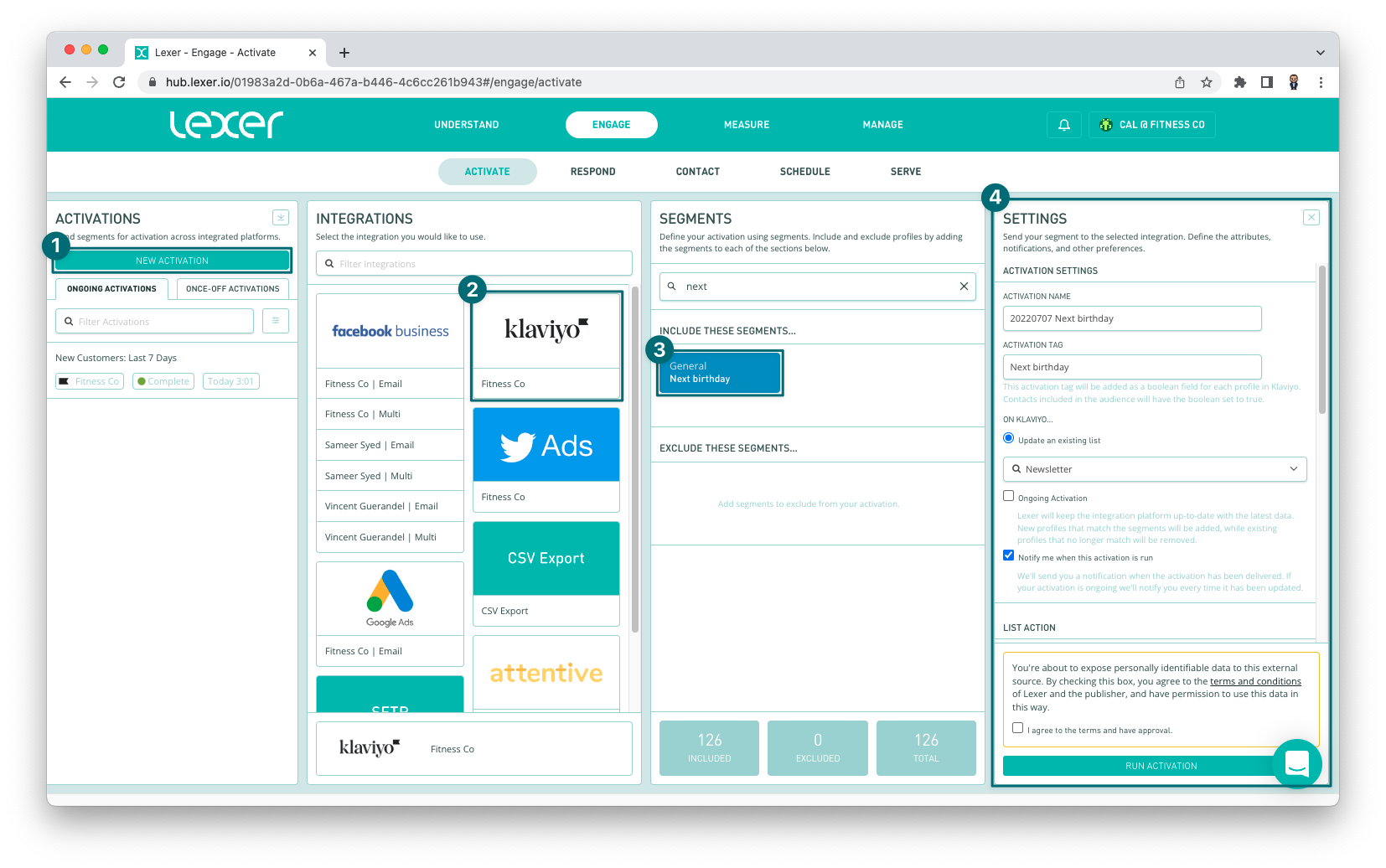The height and width of the screenshot is (868, 1386).
Task: Open the Manage section
Action: coord(883,125)
